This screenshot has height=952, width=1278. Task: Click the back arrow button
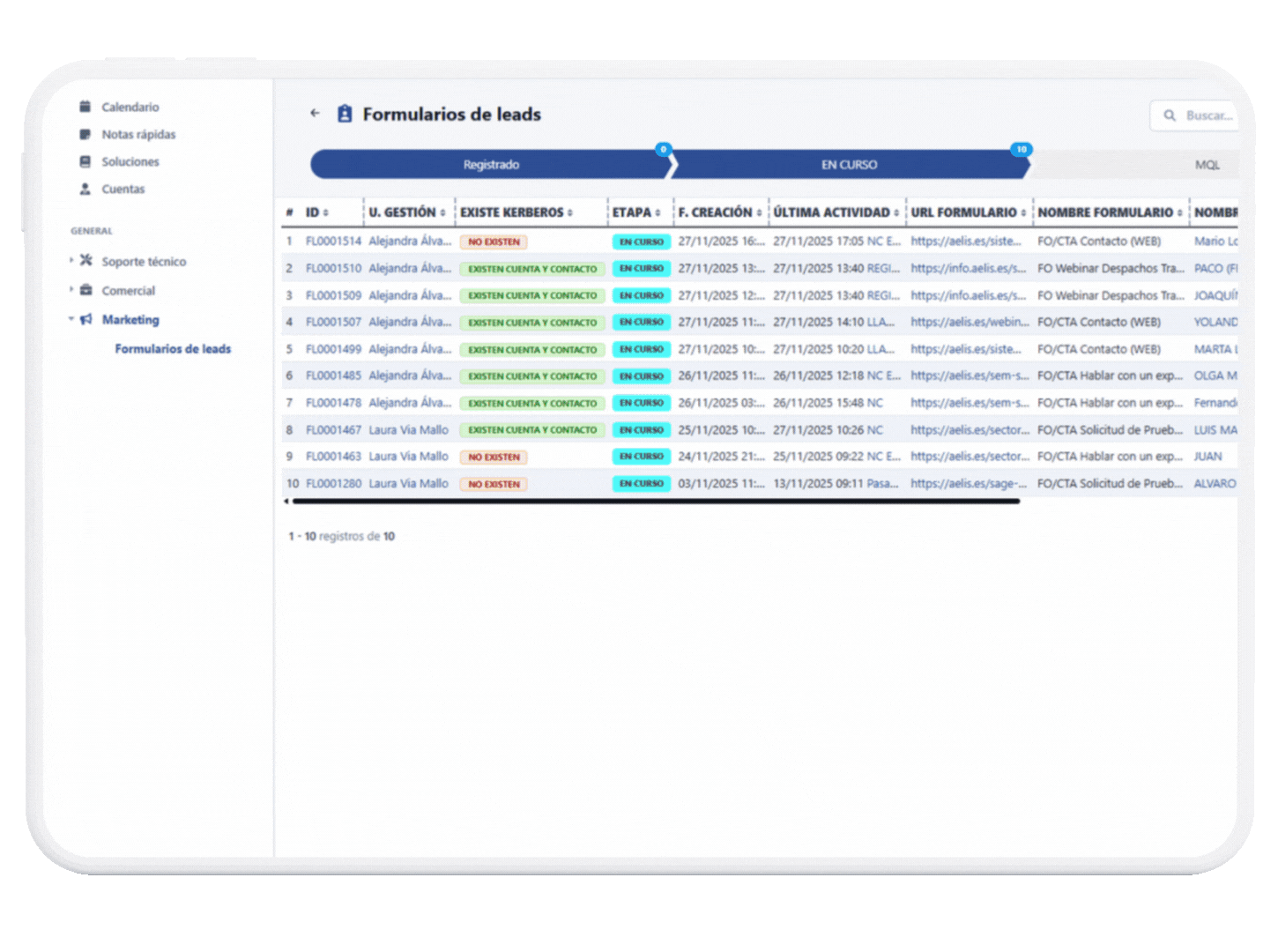click(x=315, y=114)
